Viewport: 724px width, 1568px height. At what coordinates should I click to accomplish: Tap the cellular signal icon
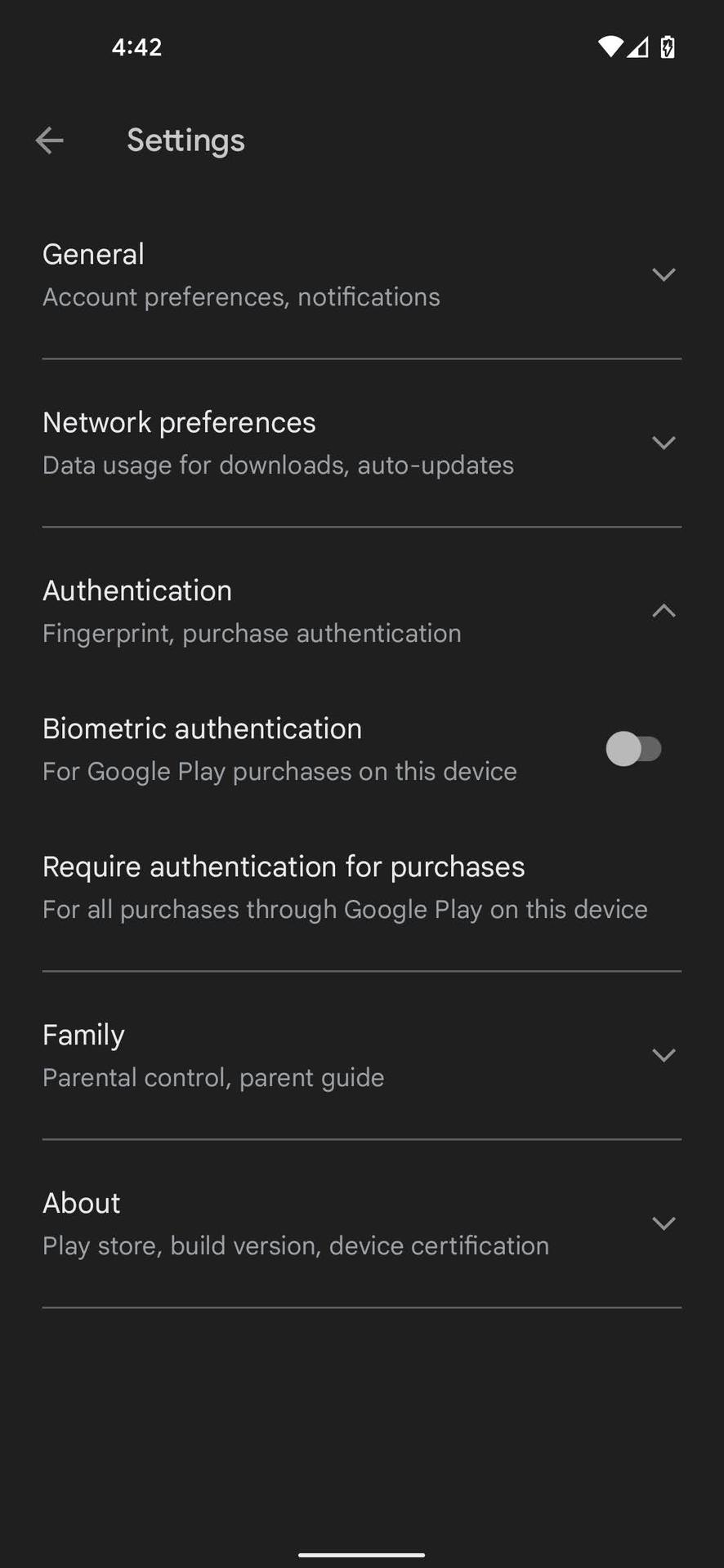638,47
